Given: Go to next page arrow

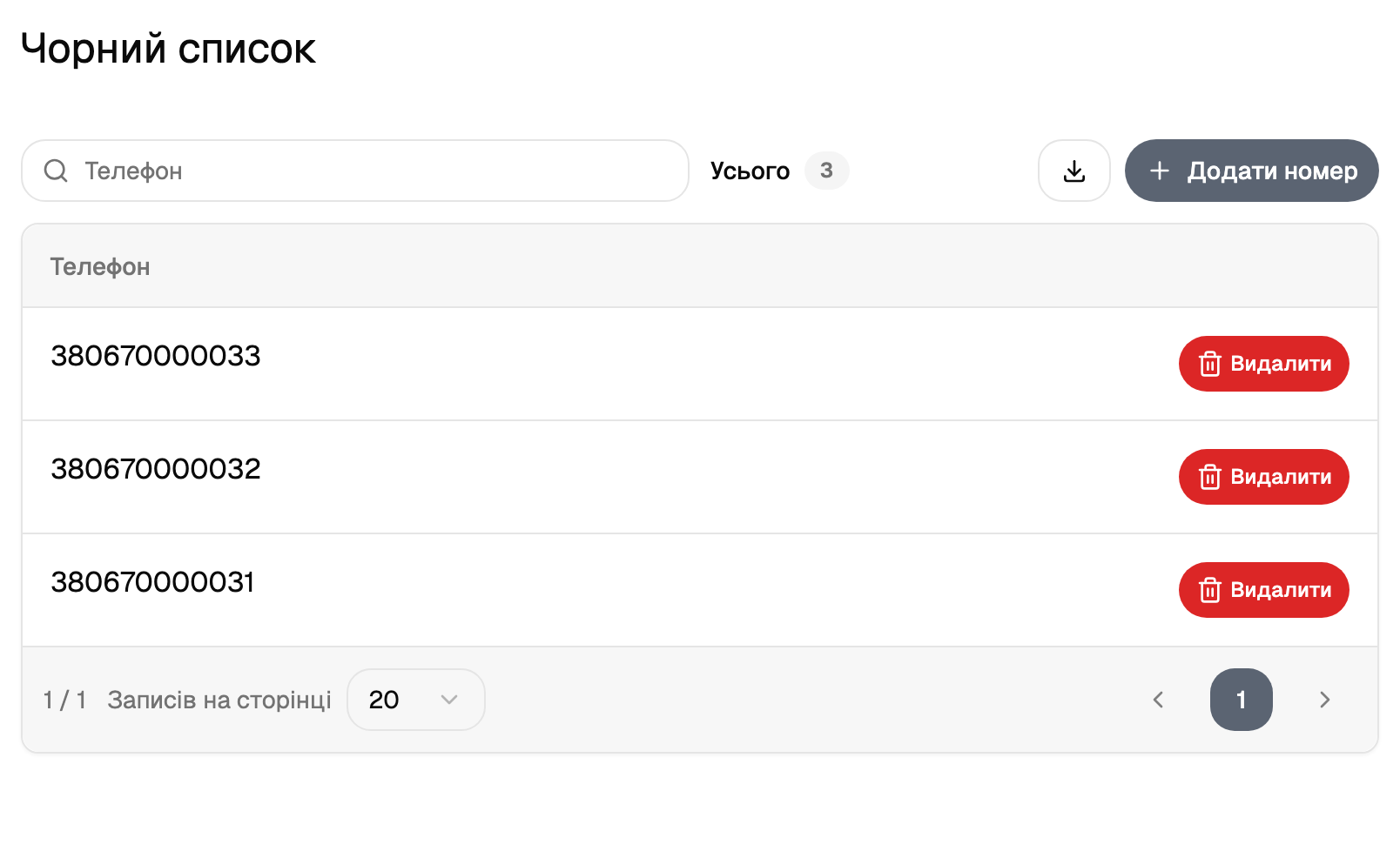Looking at the screenshot, I should pyautogui.click(x=1324, y=700).
